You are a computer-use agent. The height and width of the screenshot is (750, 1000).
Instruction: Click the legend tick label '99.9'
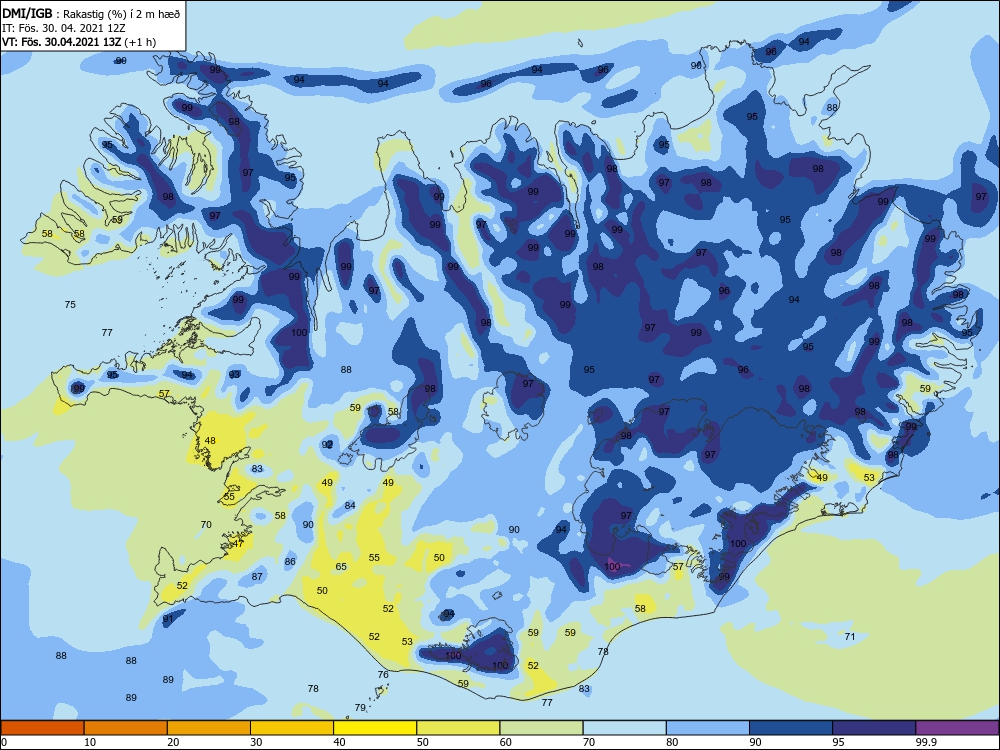(x=926, y=742)
